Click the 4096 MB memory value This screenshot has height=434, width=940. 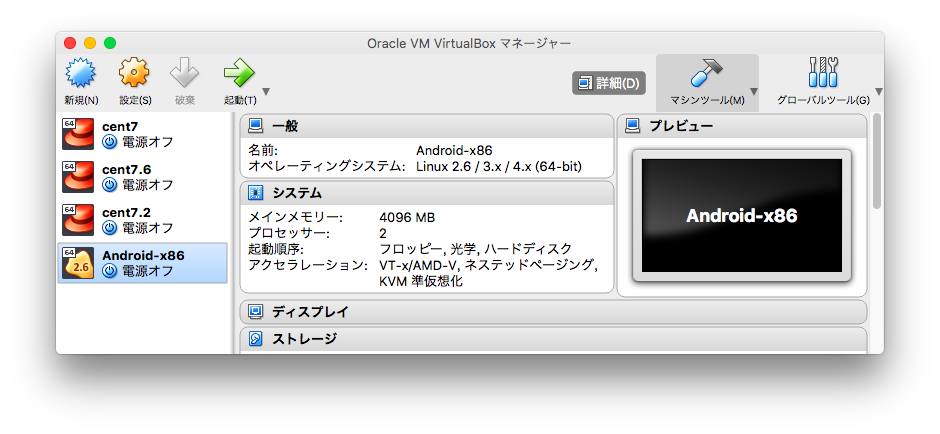click(407, 218)
